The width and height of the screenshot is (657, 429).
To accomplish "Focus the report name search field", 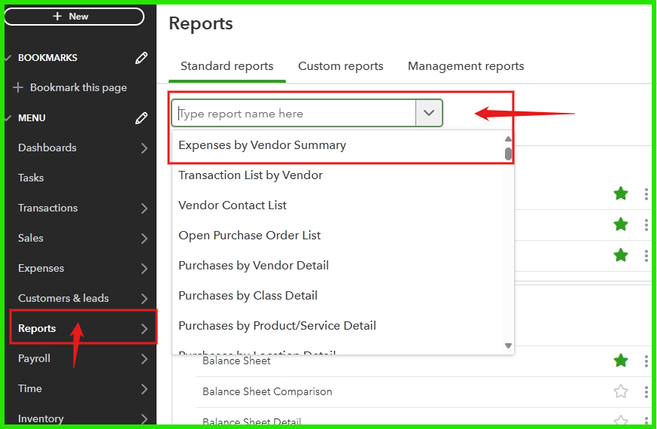I will click(293, 114).
